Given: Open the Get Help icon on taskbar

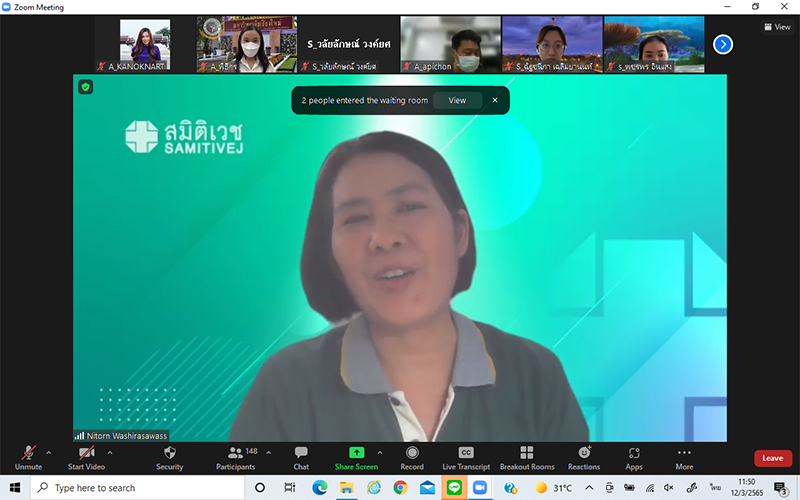Looking at the screenshot, I should [510, 488].
